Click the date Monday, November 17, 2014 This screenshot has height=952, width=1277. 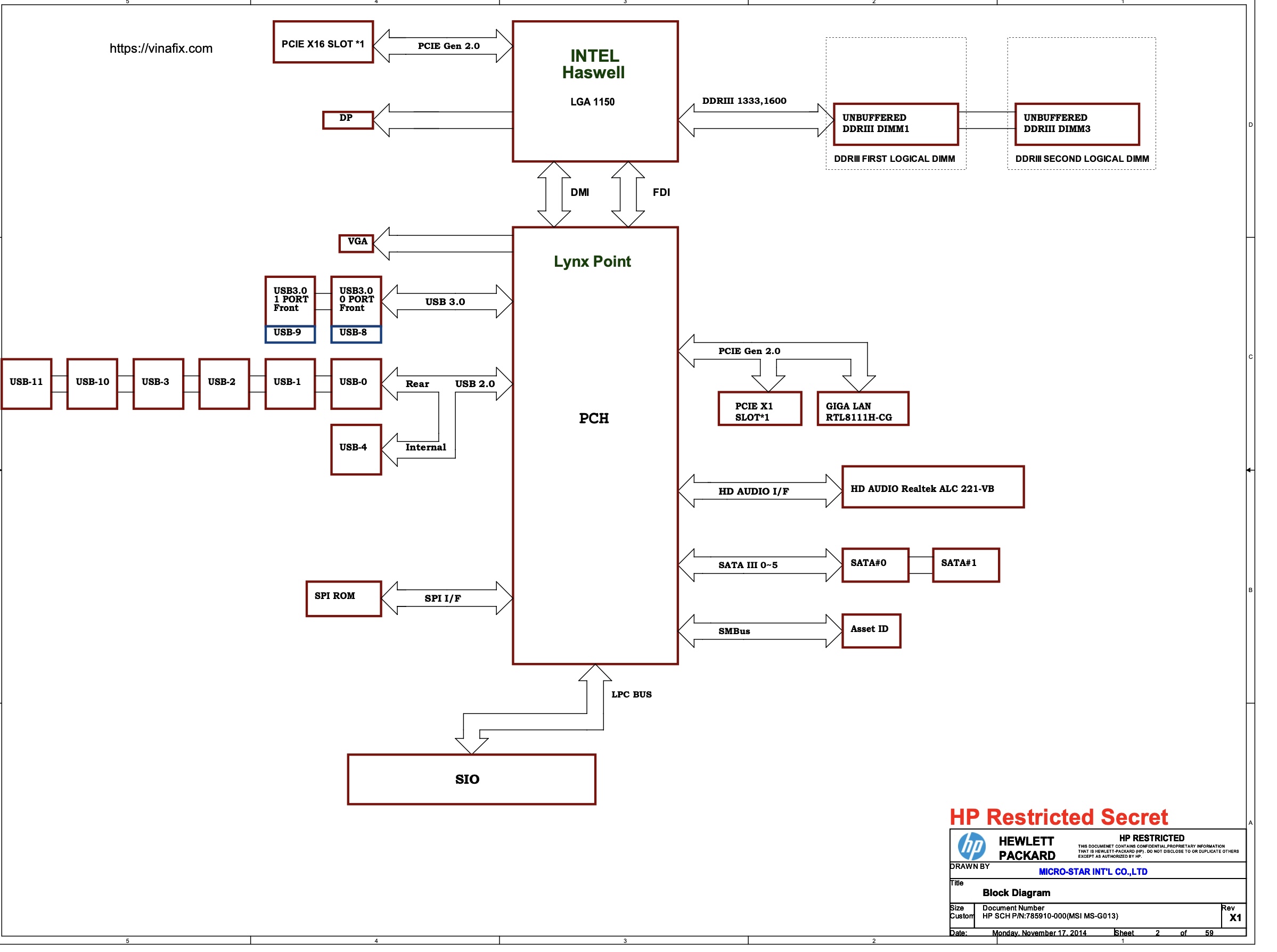1039,932
